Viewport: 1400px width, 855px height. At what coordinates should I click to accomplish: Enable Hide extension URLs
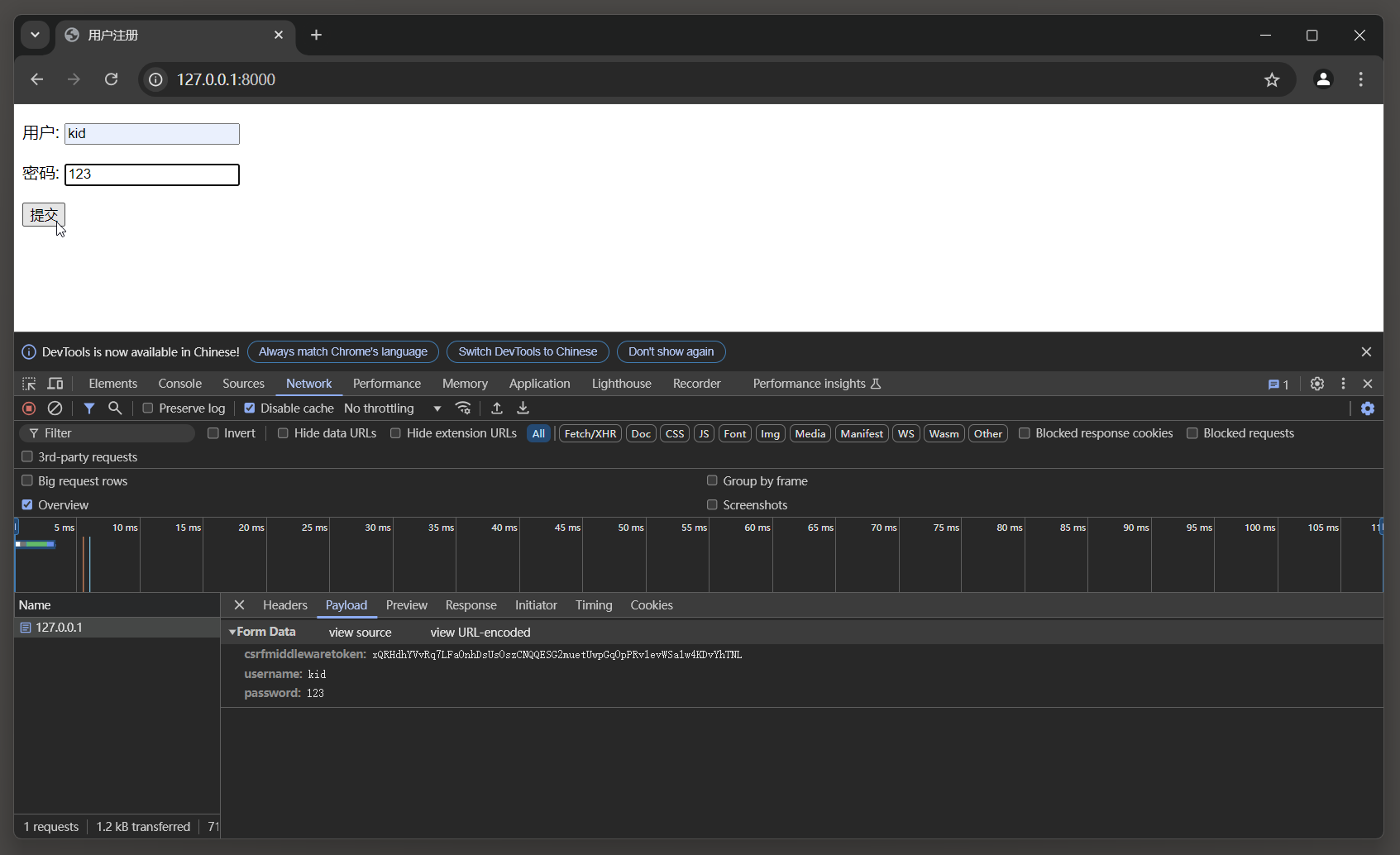[395, 433]
